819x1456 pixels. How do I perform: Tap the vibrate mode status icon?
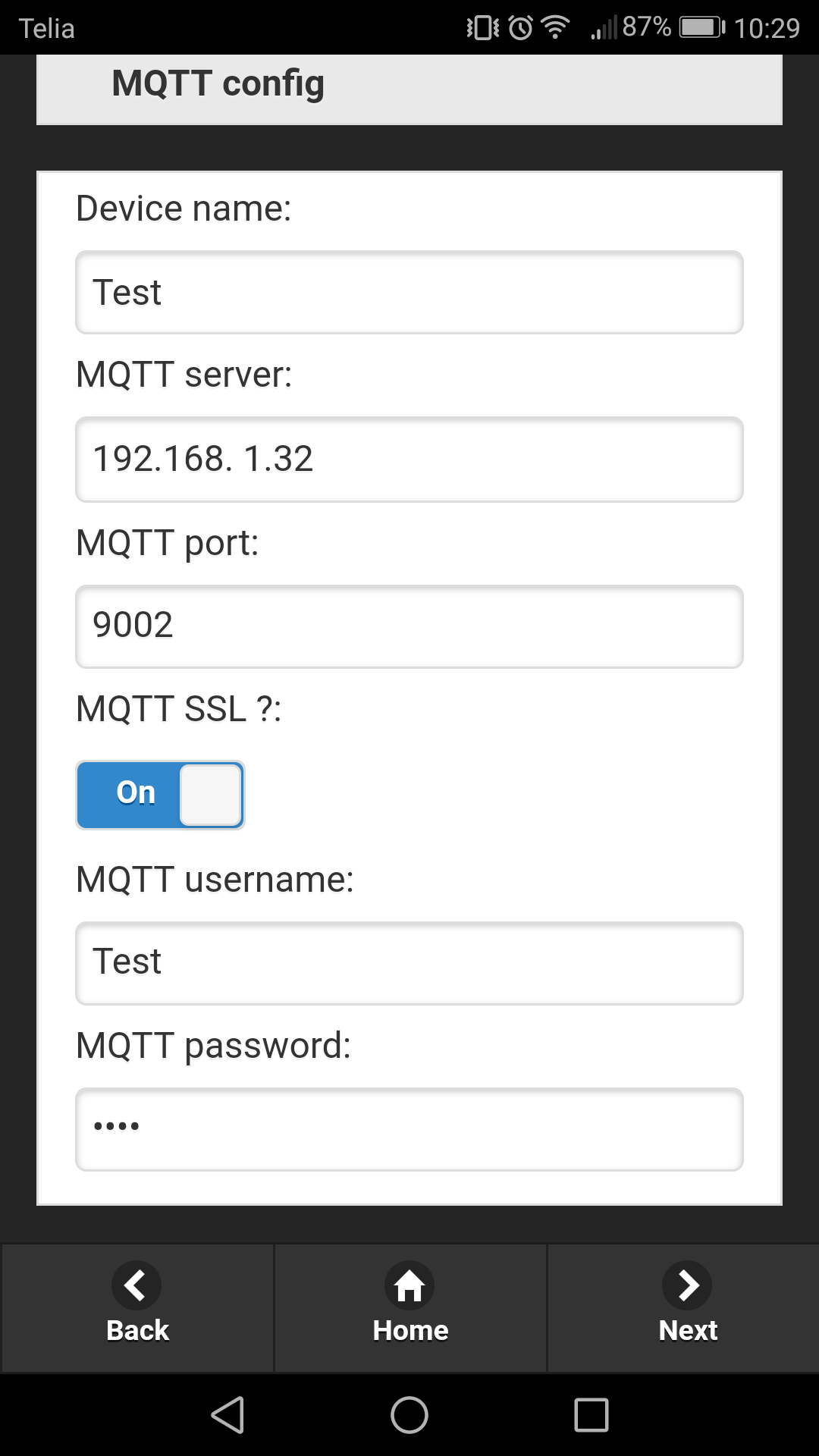point(483,28)
